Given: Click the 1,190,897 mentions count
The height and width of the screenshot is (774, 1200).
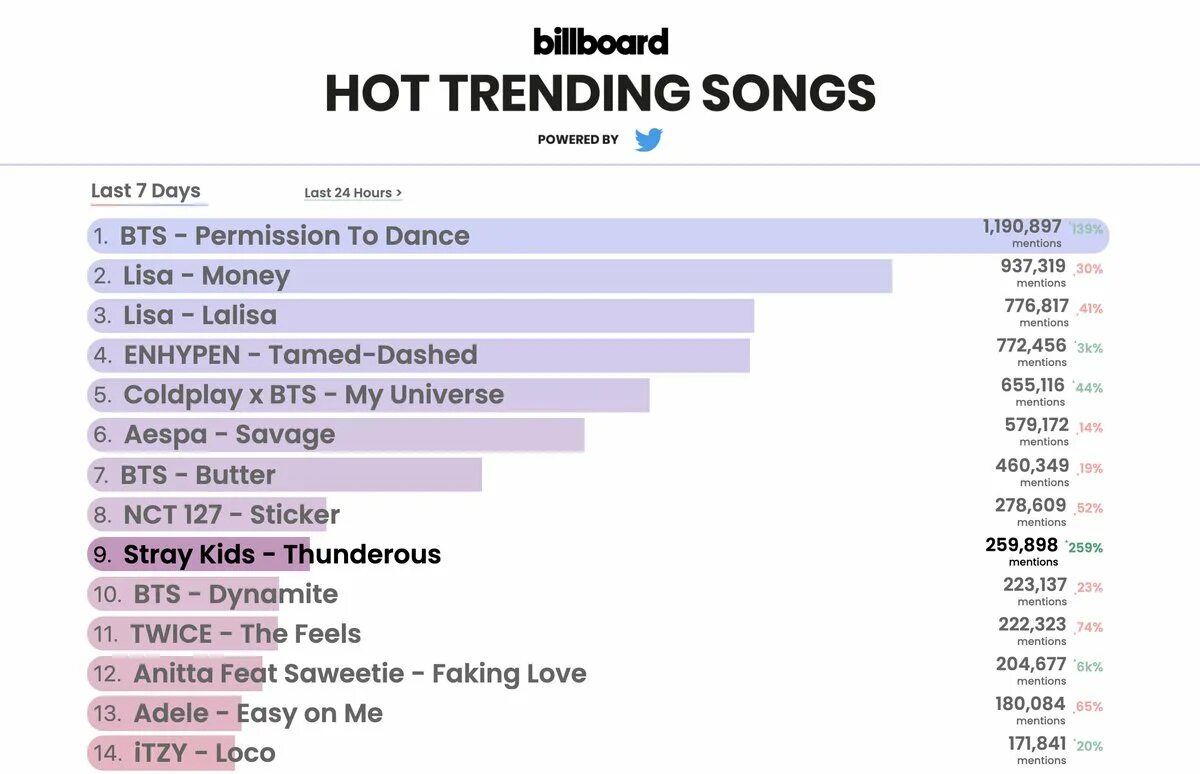Looking at the screenshot, I should tap(1022, 233).
